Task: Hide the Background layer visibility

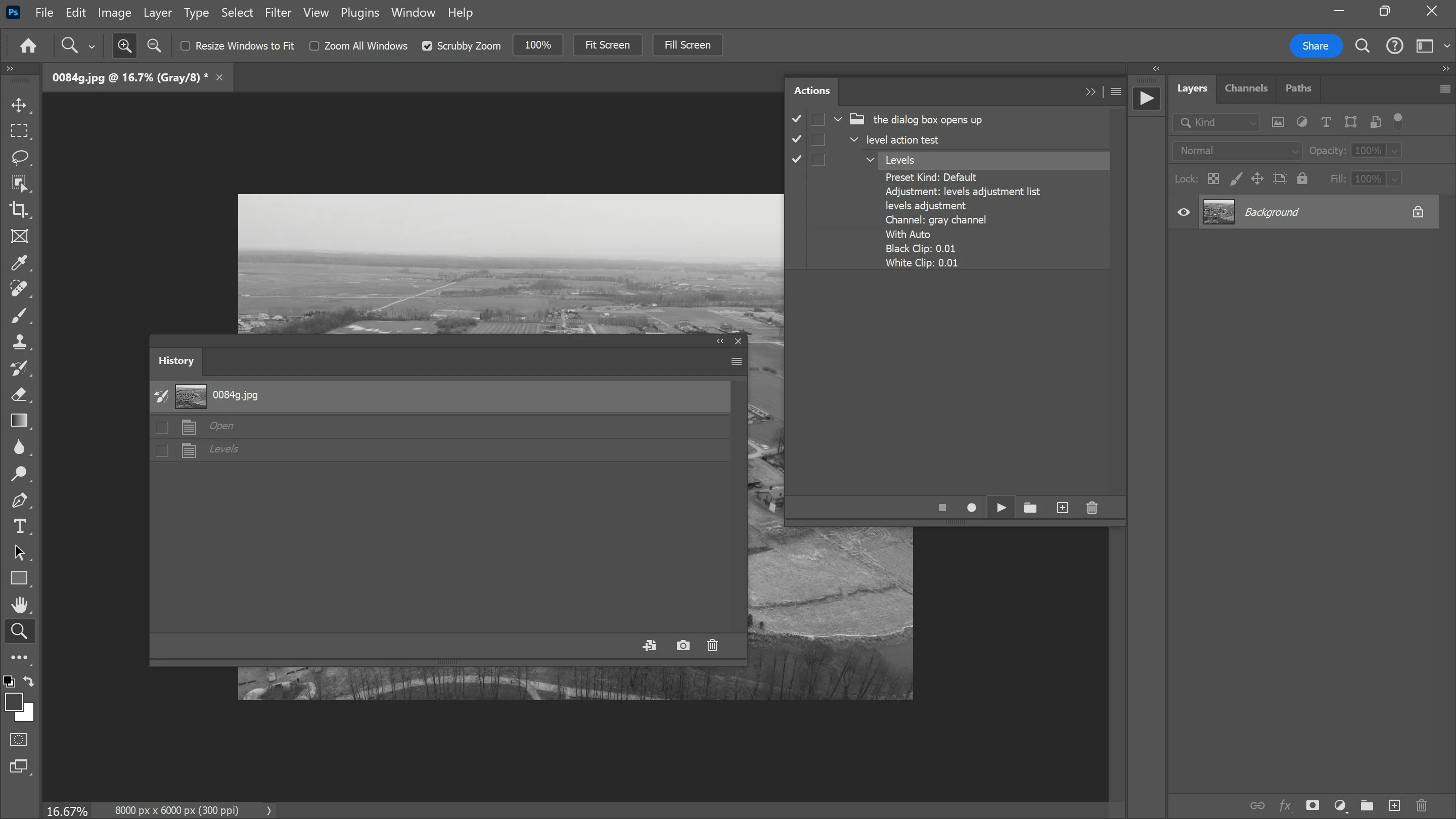Action: click(x=1184, y=212)
